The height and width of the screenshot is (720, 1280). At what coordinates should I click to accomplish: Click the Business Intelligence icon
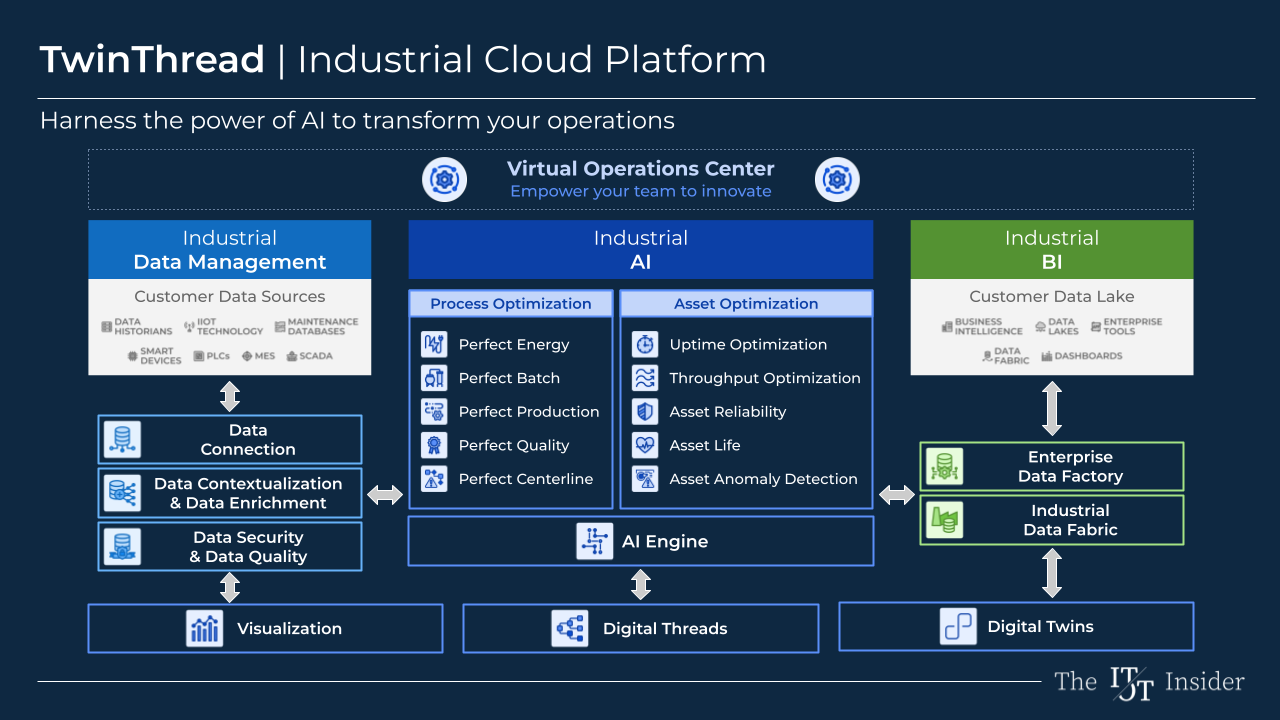coord(946,327)
